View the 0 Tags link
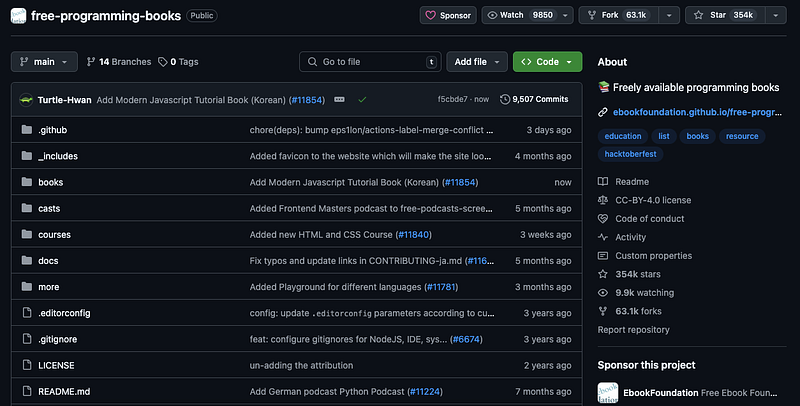The image size is (800, 406). click(x=178, y=62)
